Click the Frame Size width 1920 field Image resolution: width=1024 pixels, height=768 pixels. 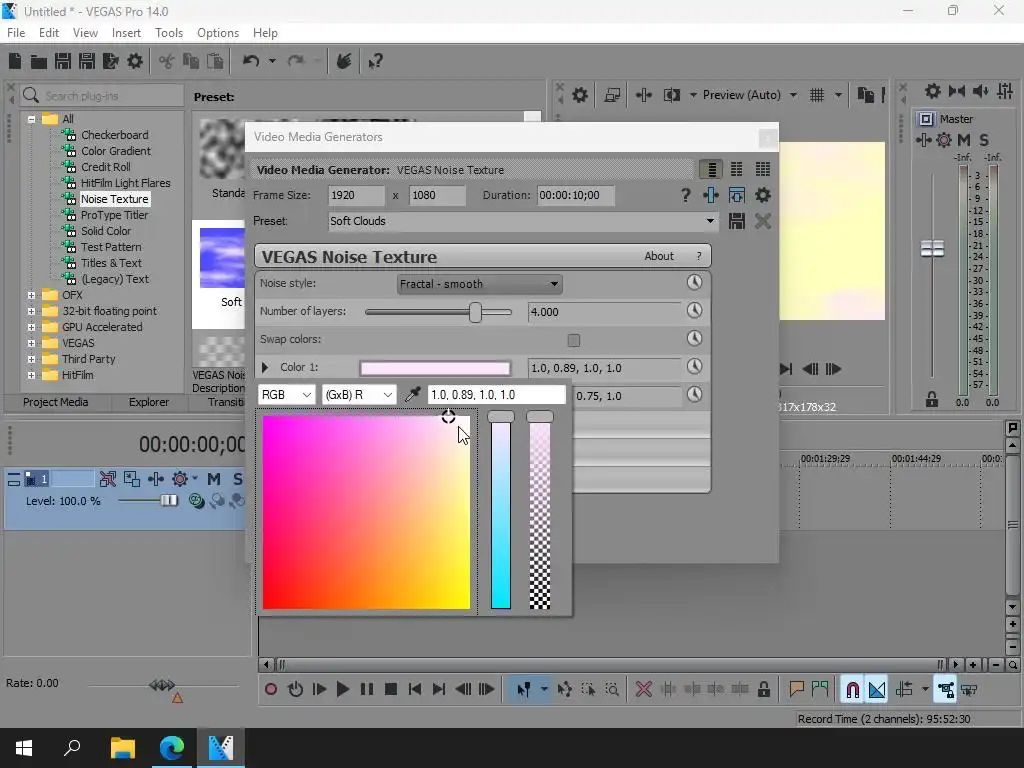356,195
